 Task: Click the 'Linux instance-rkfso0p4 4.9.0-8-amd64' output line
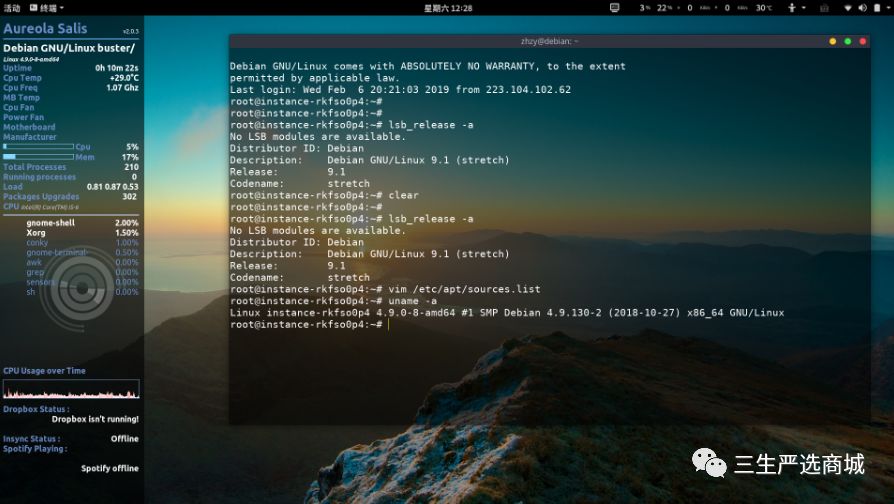pyautogui.click(x=507, y=312)
